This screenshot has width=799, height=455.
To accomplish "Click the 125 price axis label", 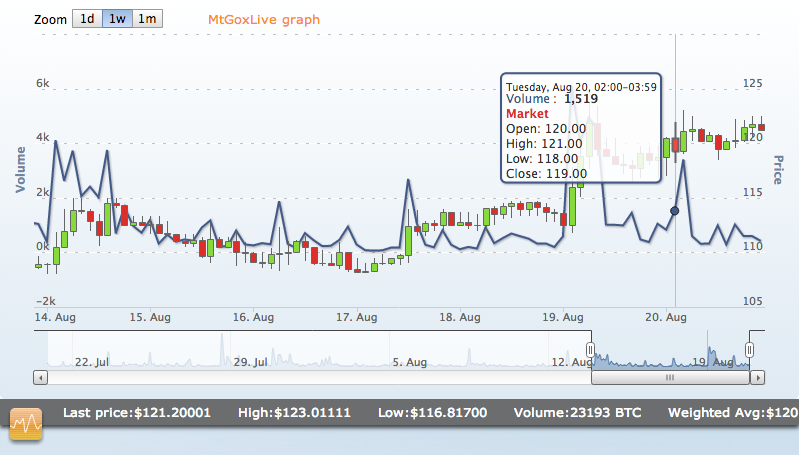I will pyautogui.click(x=753, y=83).
